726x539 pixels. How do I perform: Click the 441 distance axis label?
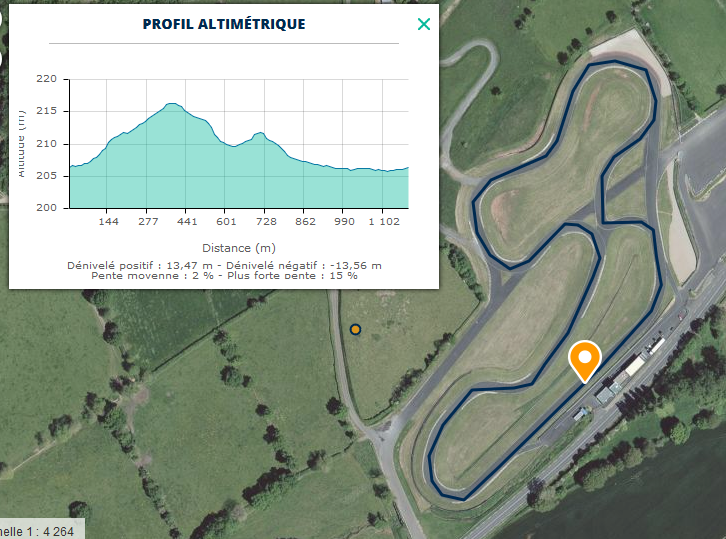click(x=187, y=222)
